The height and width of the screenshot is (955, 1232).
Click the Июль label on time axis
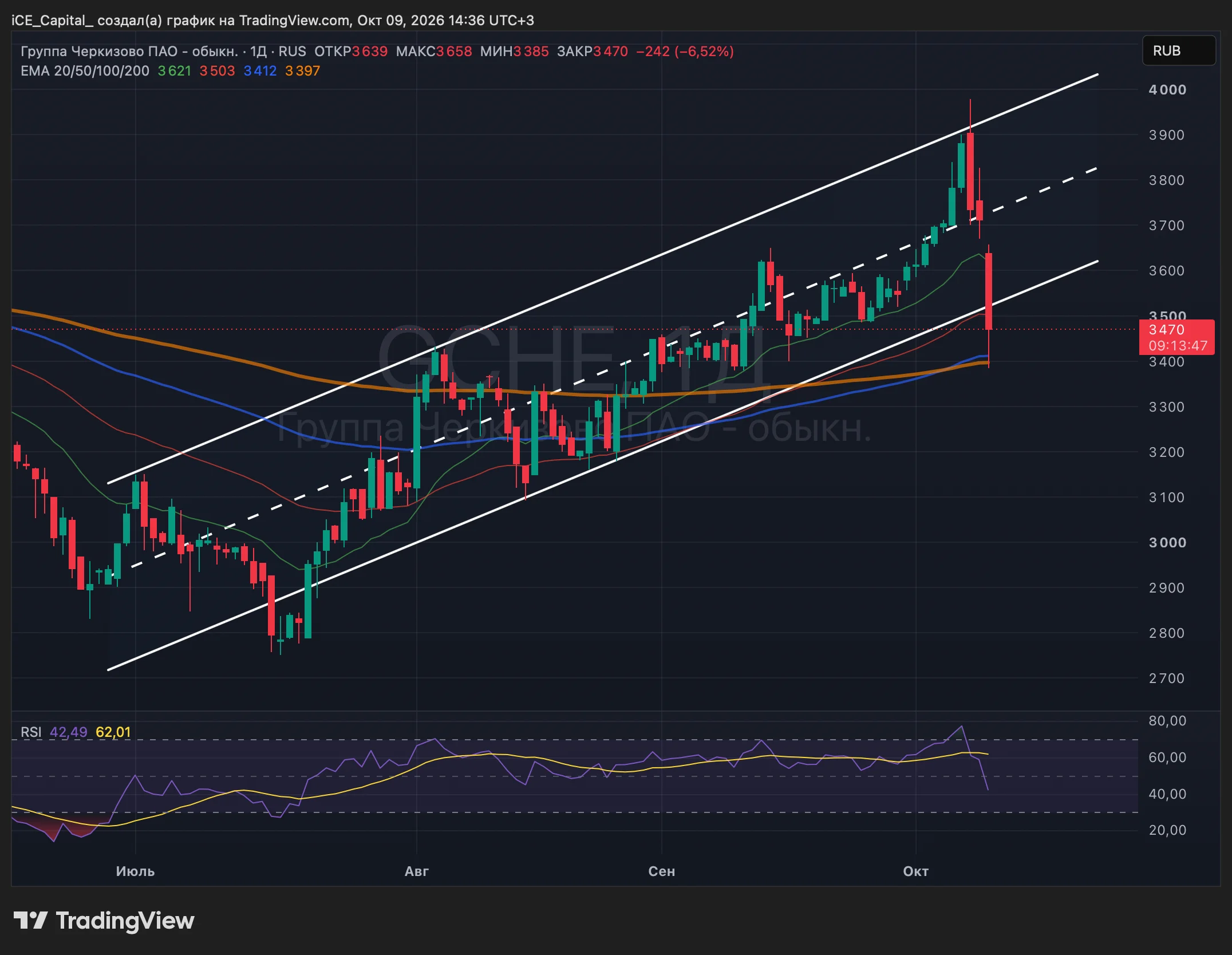click(135, 871)
